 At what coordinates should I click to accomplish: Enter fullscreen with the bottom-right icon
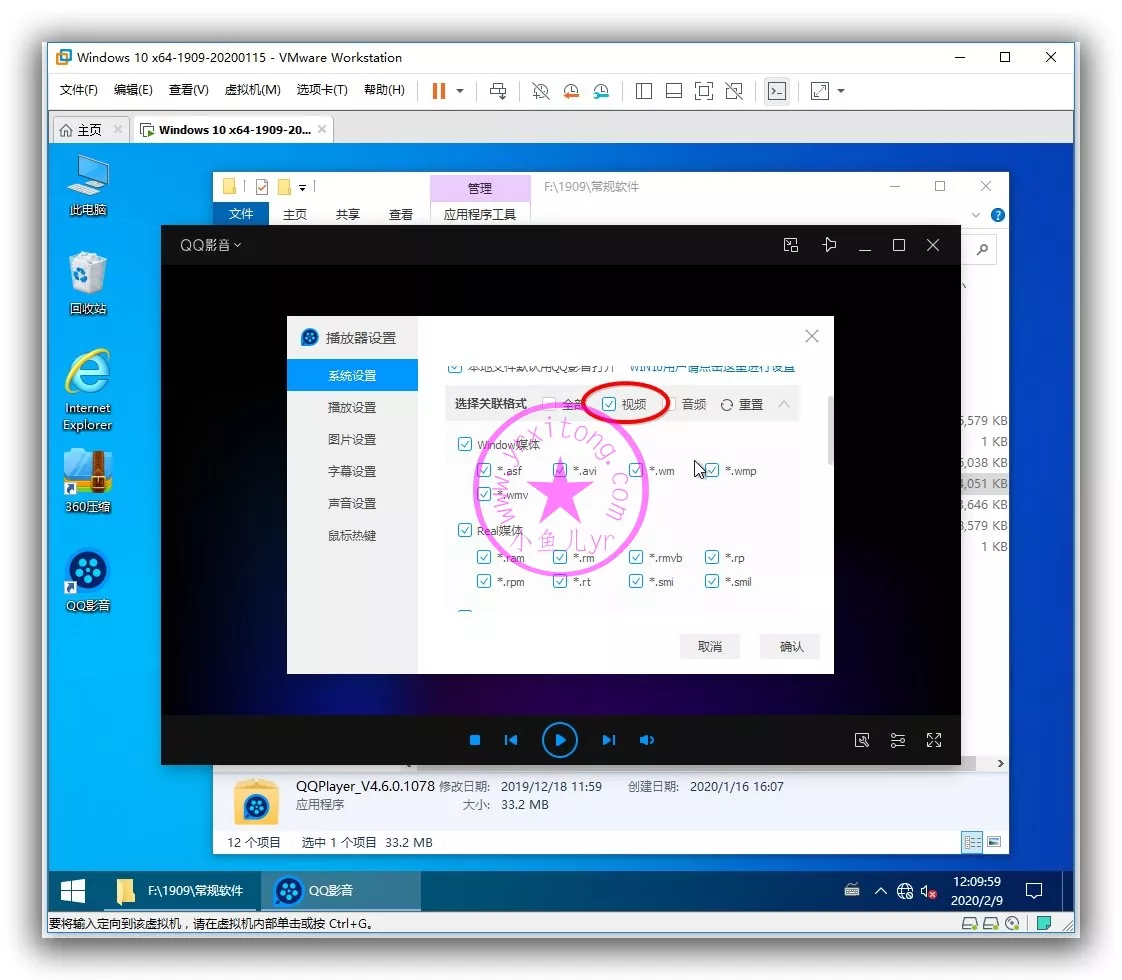coord(934,740)
